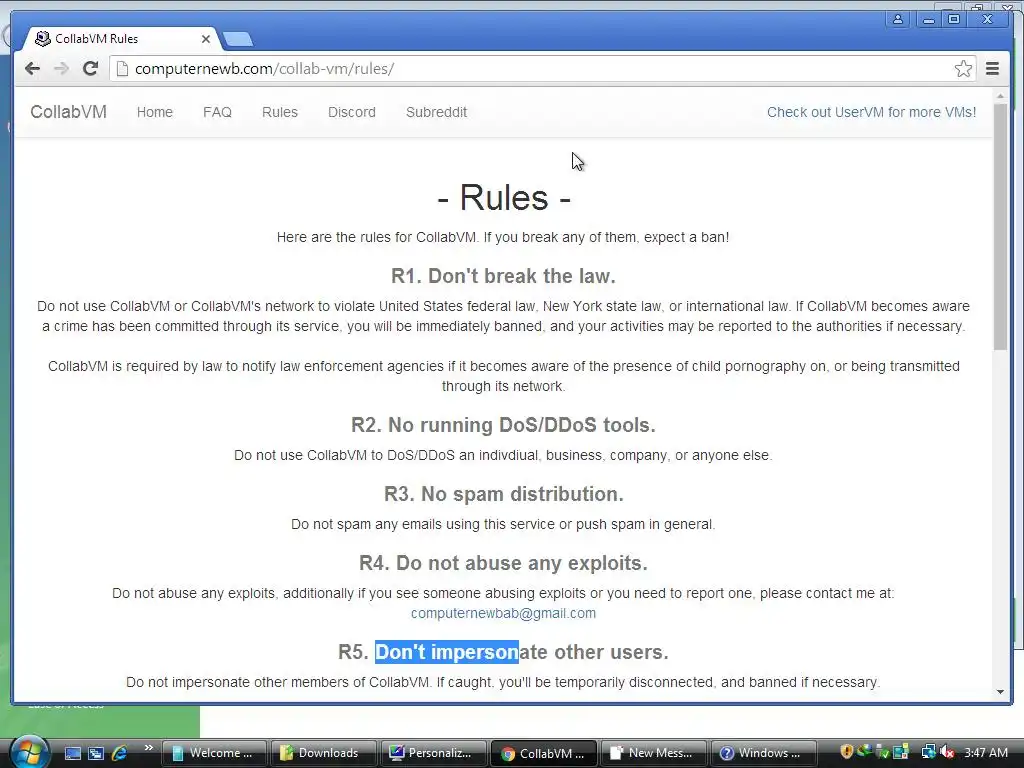Switch to the New Mess... taskbar window
The width and height of the screenshot is (1024, 768).
[653, 753]
